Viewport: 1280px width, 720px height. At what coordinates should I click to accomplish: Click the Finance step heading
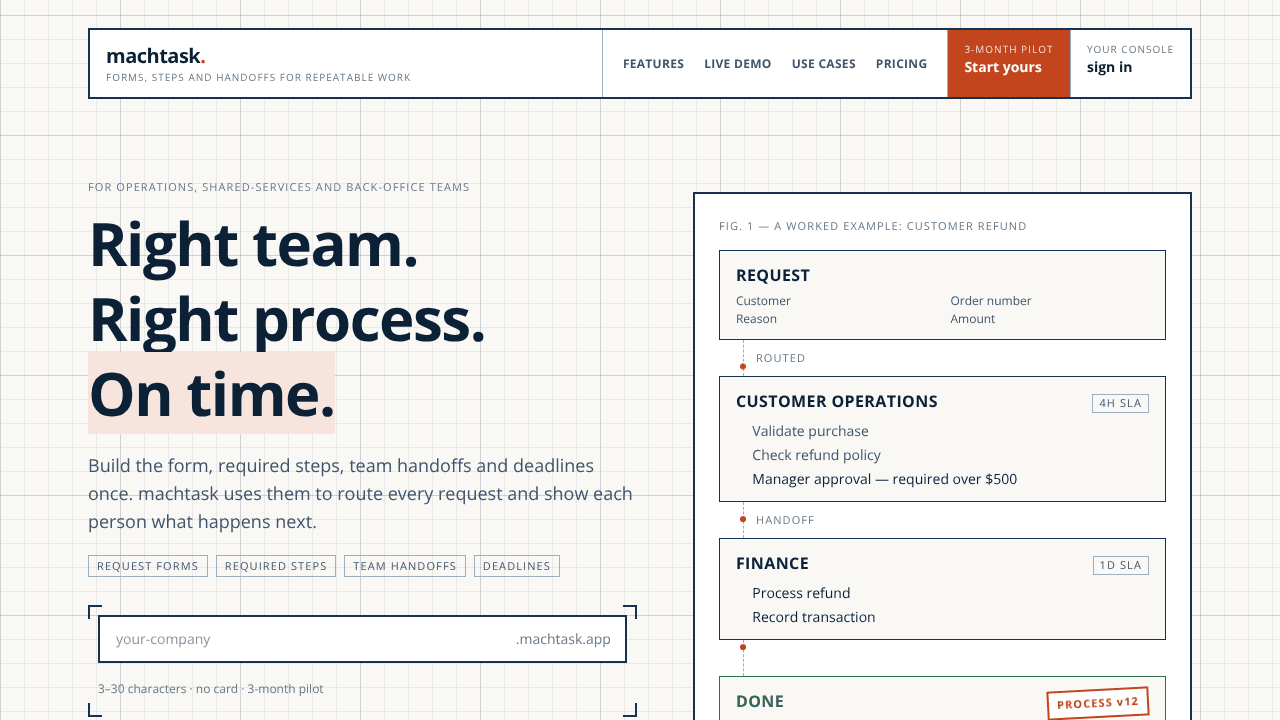772,564
